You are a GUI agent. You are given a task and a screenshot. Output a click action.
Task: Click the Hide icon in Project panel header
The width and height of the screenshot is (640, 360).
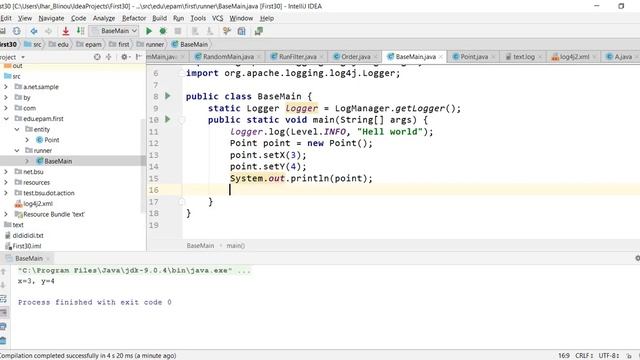[x=138, y=57]
